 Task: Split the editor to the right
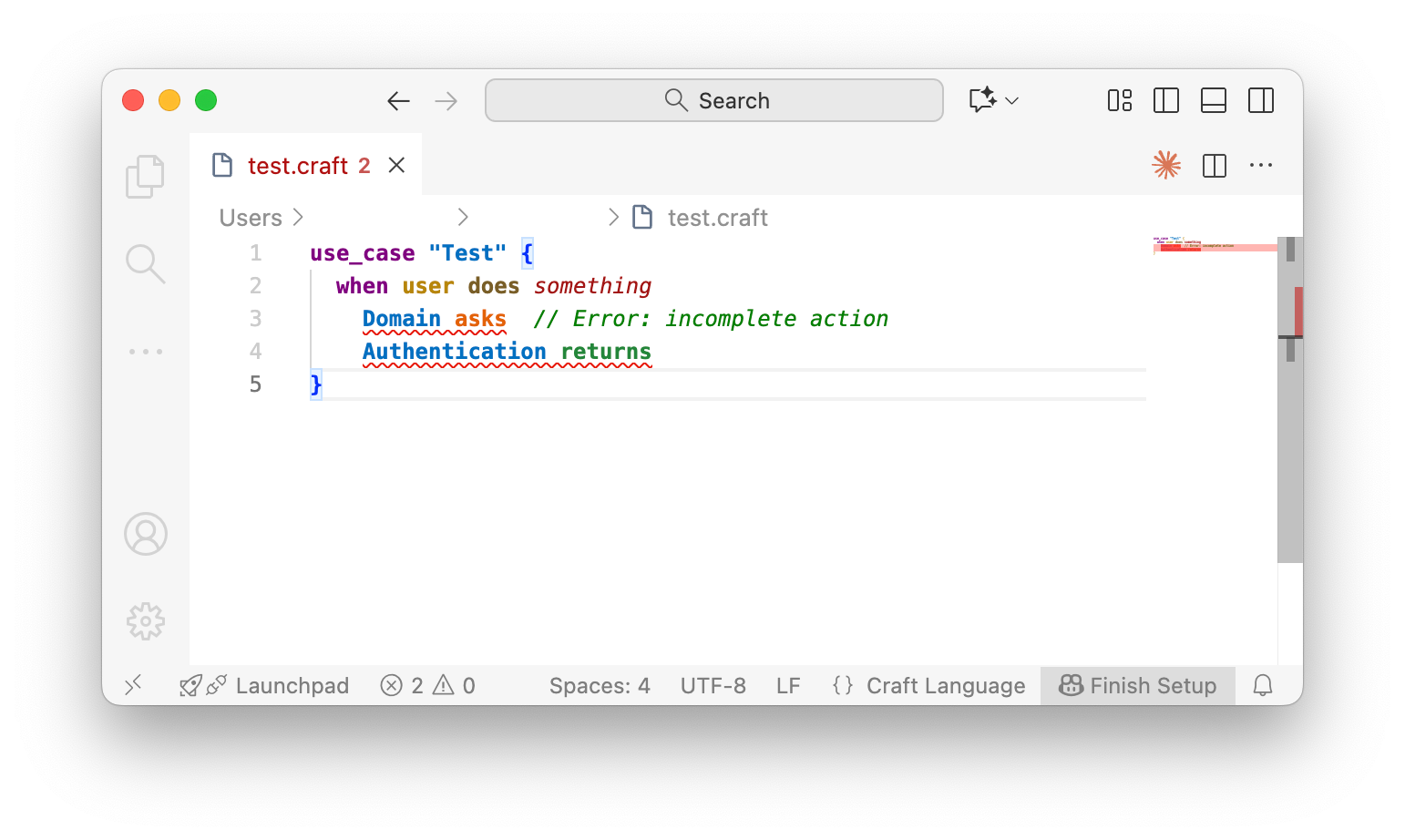1215,166
